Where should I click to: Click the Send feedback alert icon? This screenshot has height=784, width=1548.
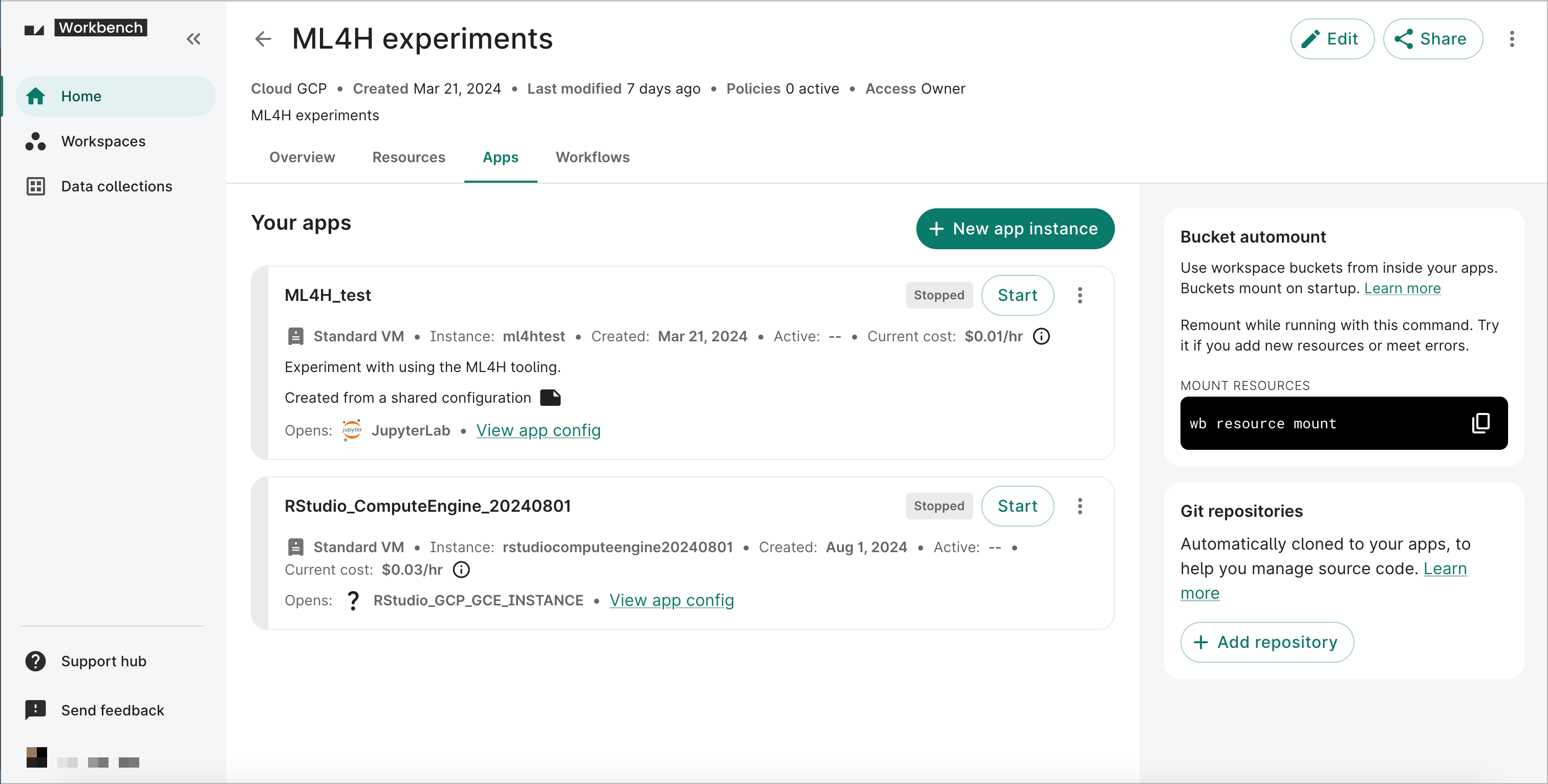(35, 710)
